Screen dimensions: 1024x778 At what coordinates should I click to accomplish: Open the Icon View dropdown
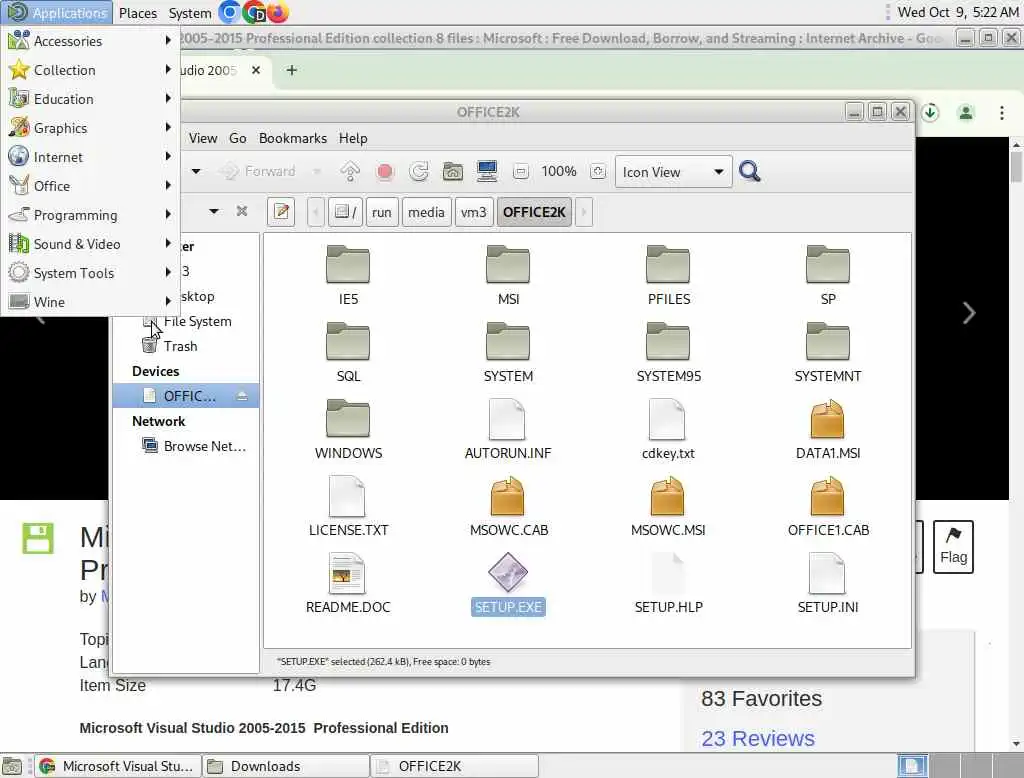tap(673, 172)
